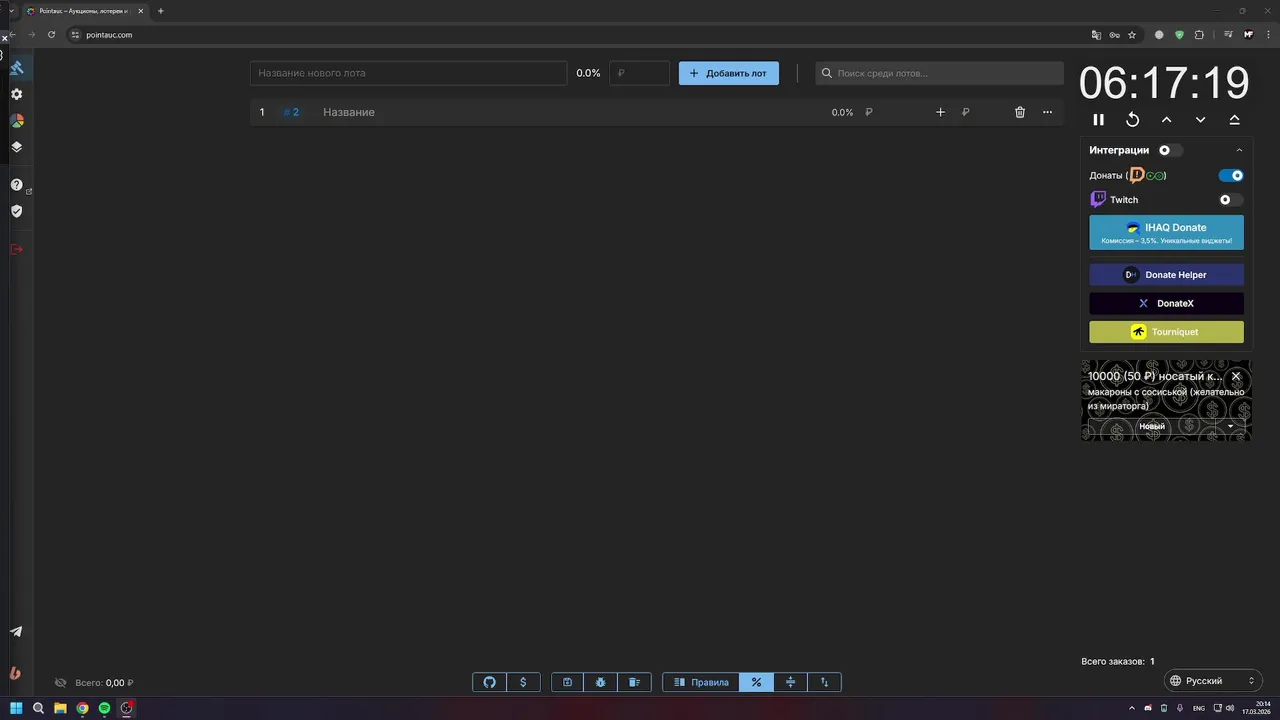Open a new browser tab
1280x720 pixels.
click(x=161, y=11)
